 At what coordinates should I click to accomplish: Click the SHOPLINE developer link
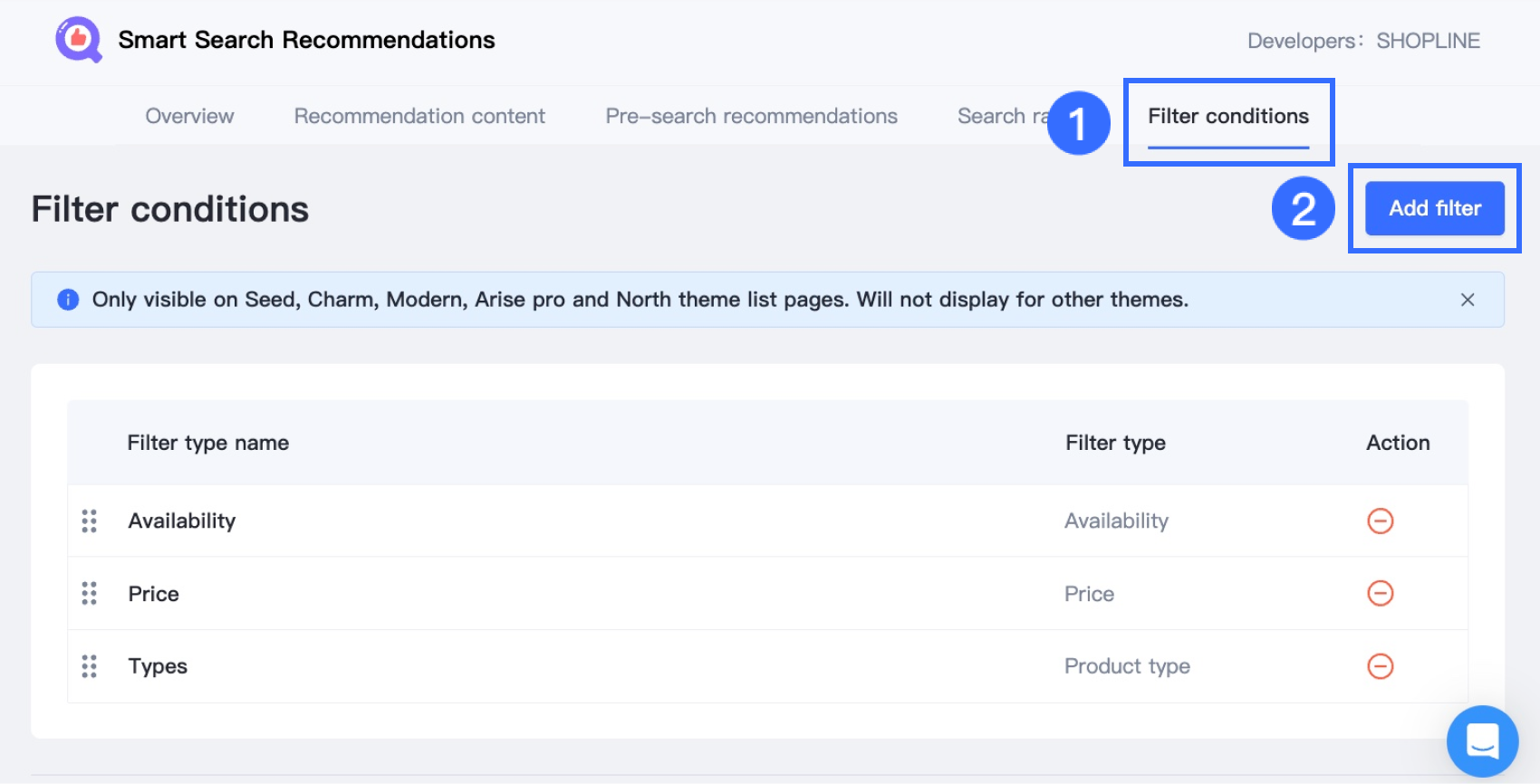(x=1428, y=41)
